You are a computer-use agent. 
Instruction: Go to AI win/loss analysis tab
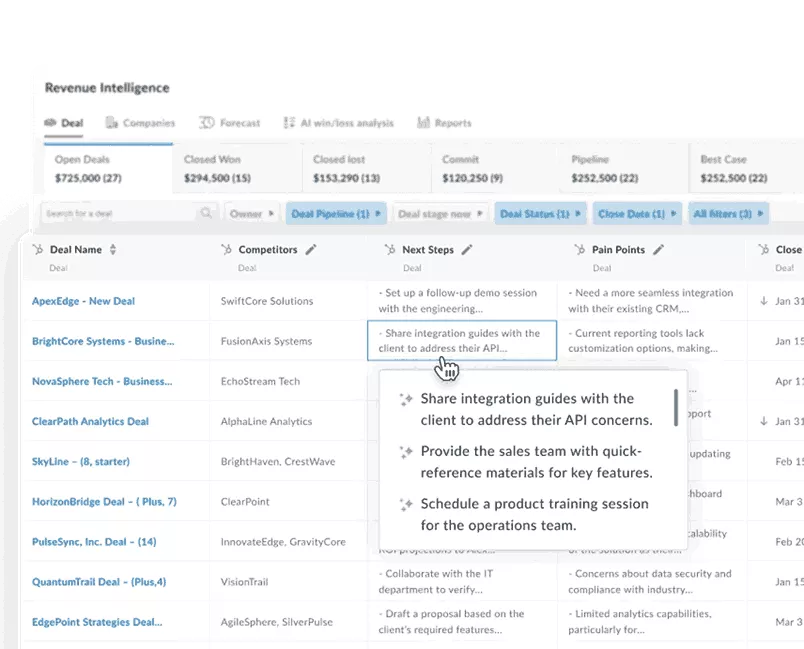pyautogui.click(x=338, y=123)
